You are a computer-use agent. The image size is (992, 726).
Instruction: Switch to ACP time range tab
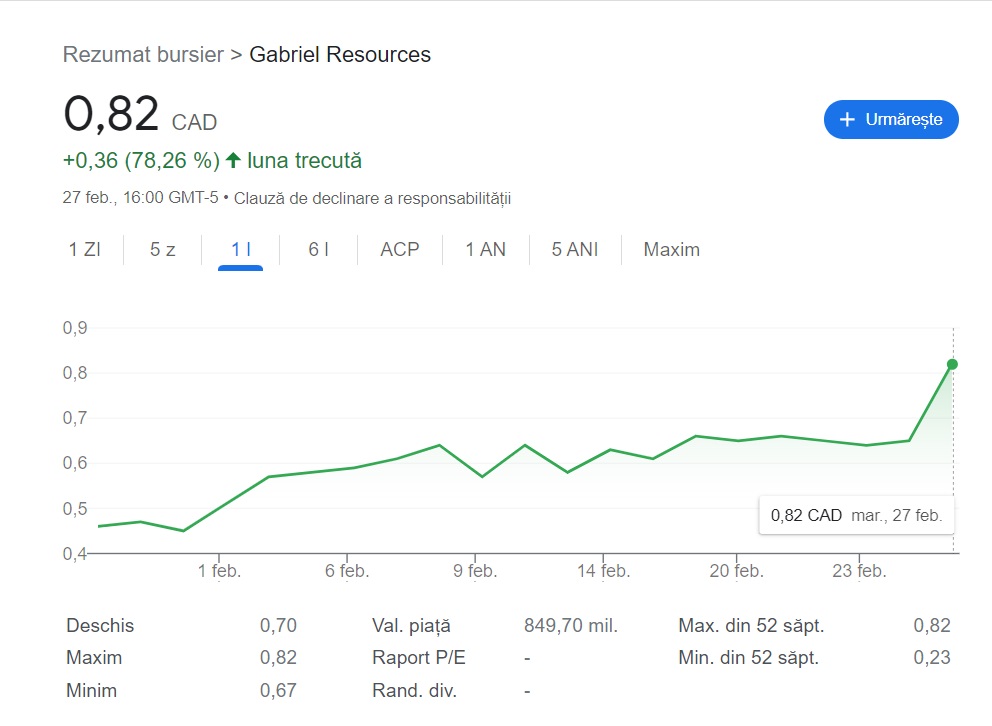pyautogui.click(x=400, y=250)
